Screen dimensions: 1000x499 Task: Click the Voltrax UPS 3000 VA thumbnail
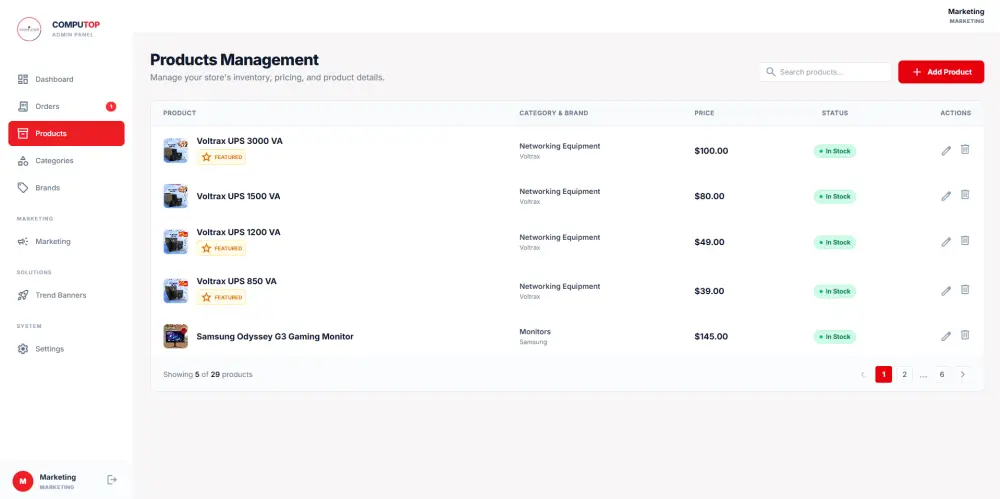[175, 151]
